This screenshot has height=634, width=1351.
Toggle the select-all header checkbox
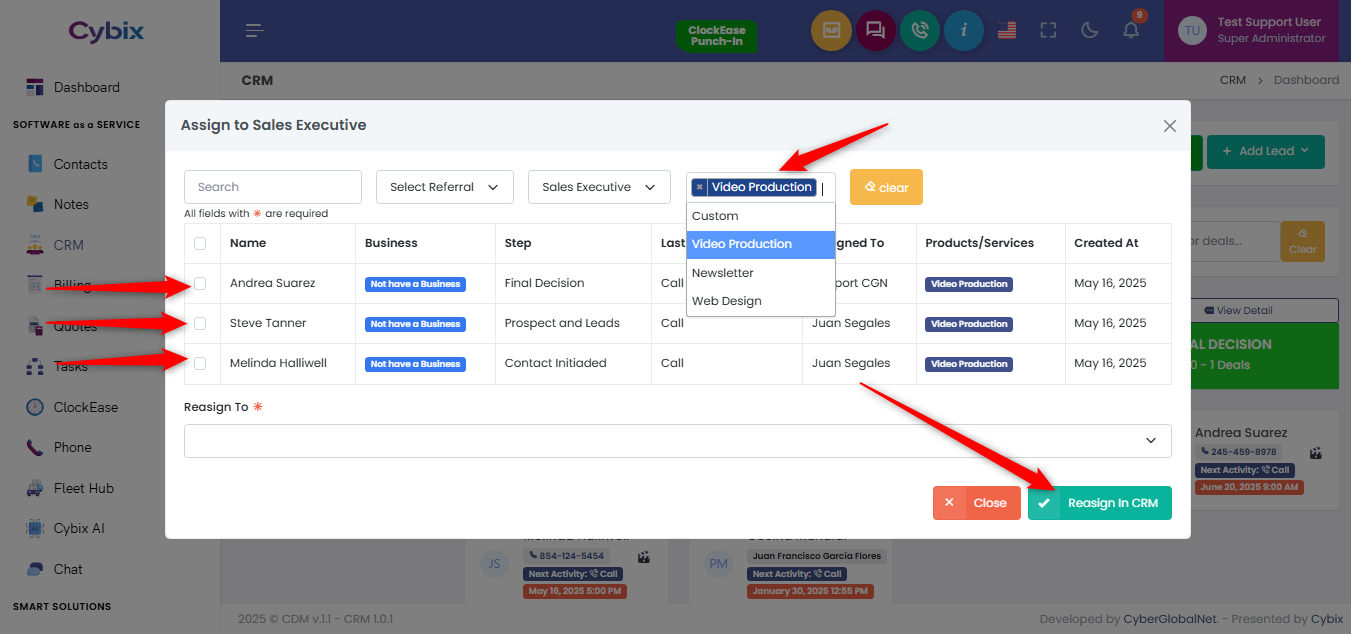coord(200,243)
